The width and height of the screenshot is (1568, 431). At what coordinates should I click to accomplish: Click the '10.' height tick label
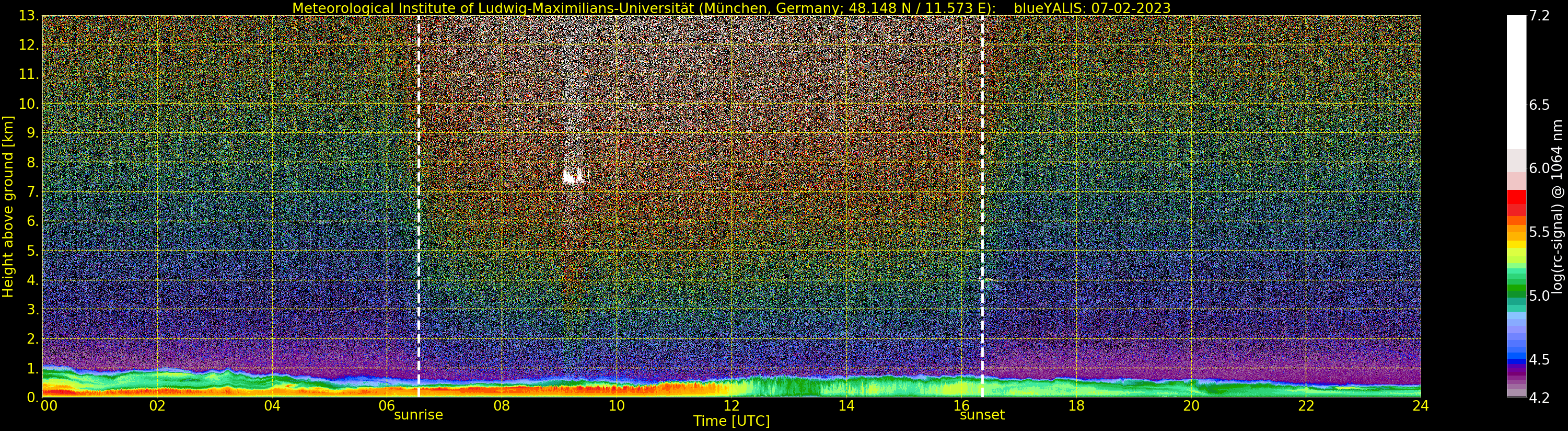(29, 104)
